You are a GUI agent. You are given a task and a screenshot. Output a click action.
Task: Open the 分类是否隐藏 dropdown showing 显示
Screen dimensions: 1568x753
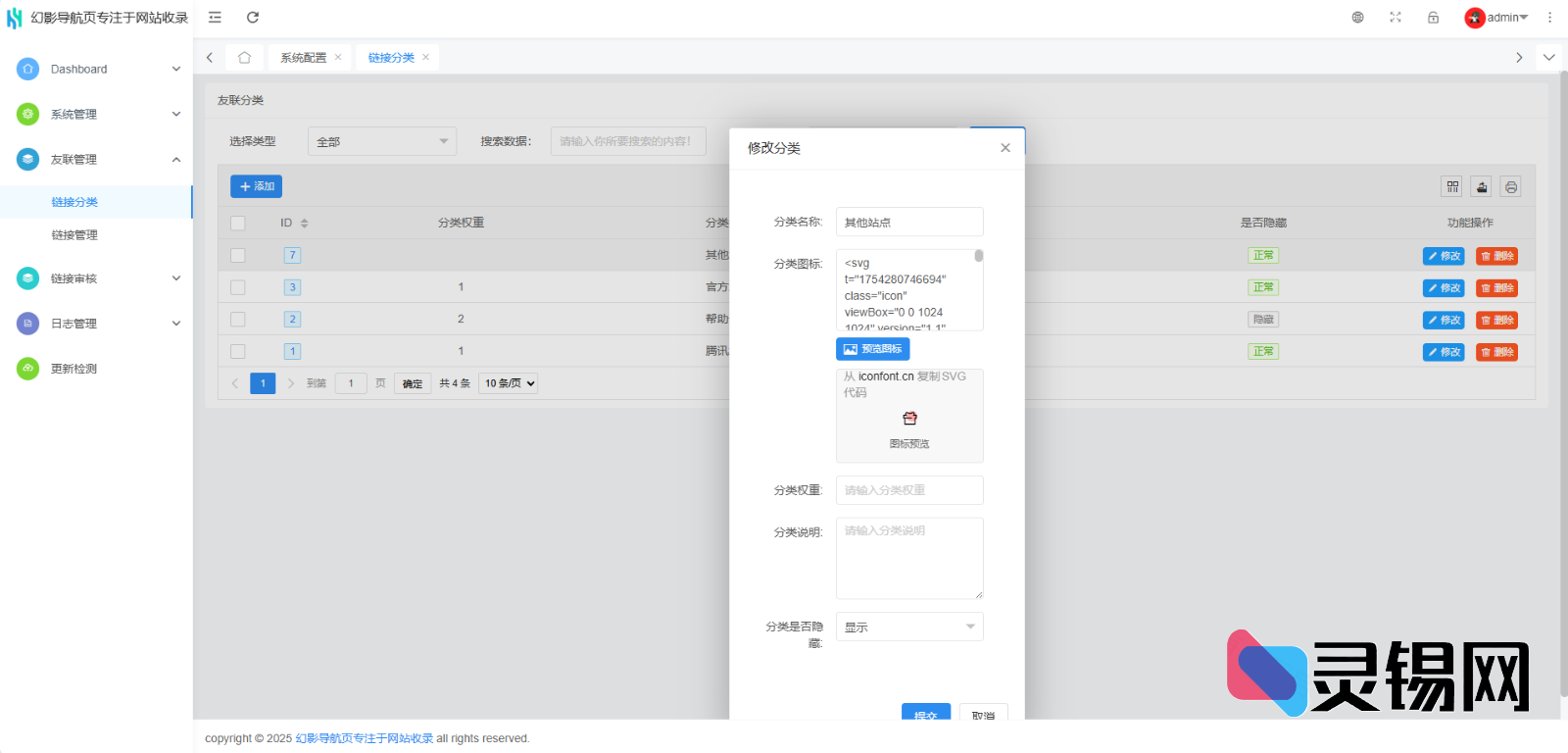pyautogui.click(x=908, y=627)
